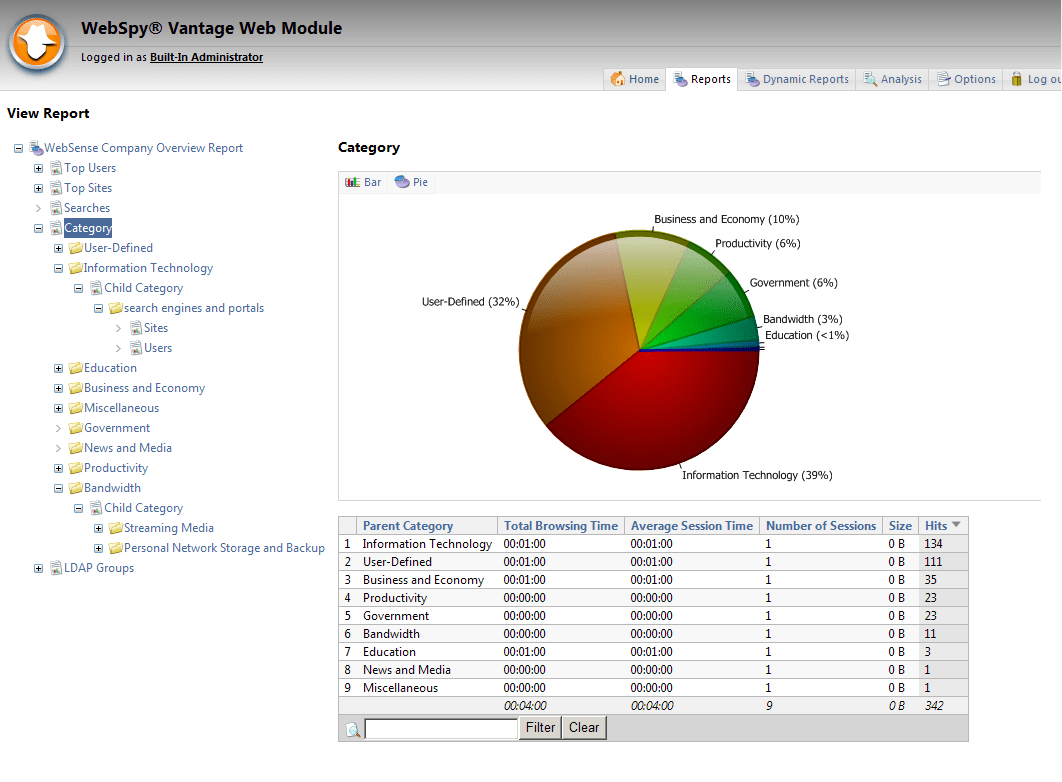The height and width of the screenshot is (782, 1062).
Task: Click the Searches report icon
Action: click(x=56, y=208)
